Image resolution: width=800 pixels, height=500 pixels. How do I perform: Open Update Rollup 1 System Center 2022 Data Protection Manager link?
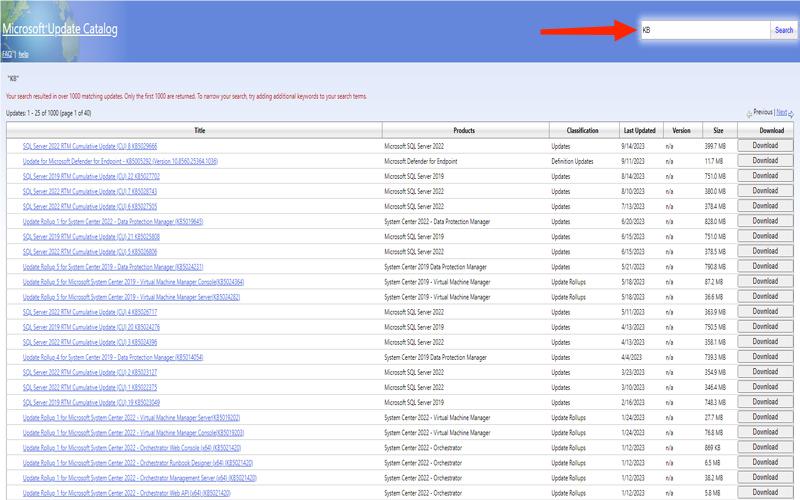point(113,221)
